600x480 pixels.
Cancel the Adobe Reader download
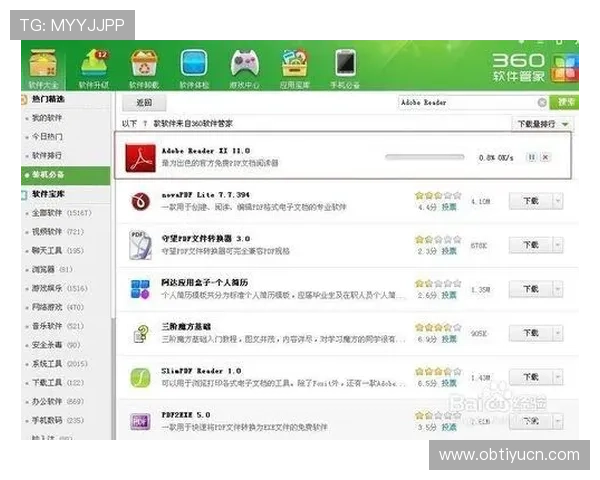546,157
